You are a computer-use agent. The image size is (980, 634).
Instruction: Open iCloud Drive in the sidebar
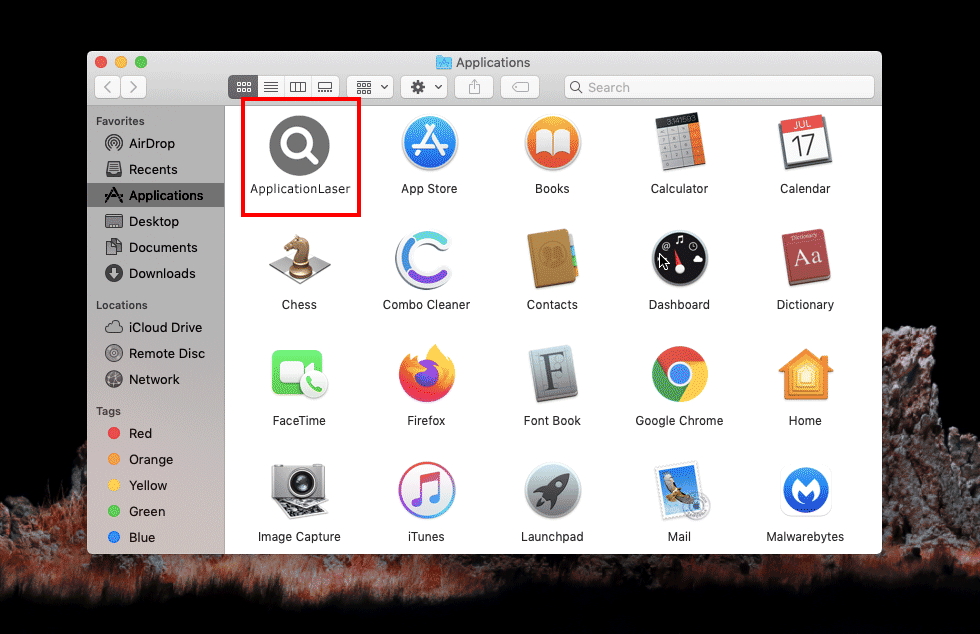tap(156, 327)
